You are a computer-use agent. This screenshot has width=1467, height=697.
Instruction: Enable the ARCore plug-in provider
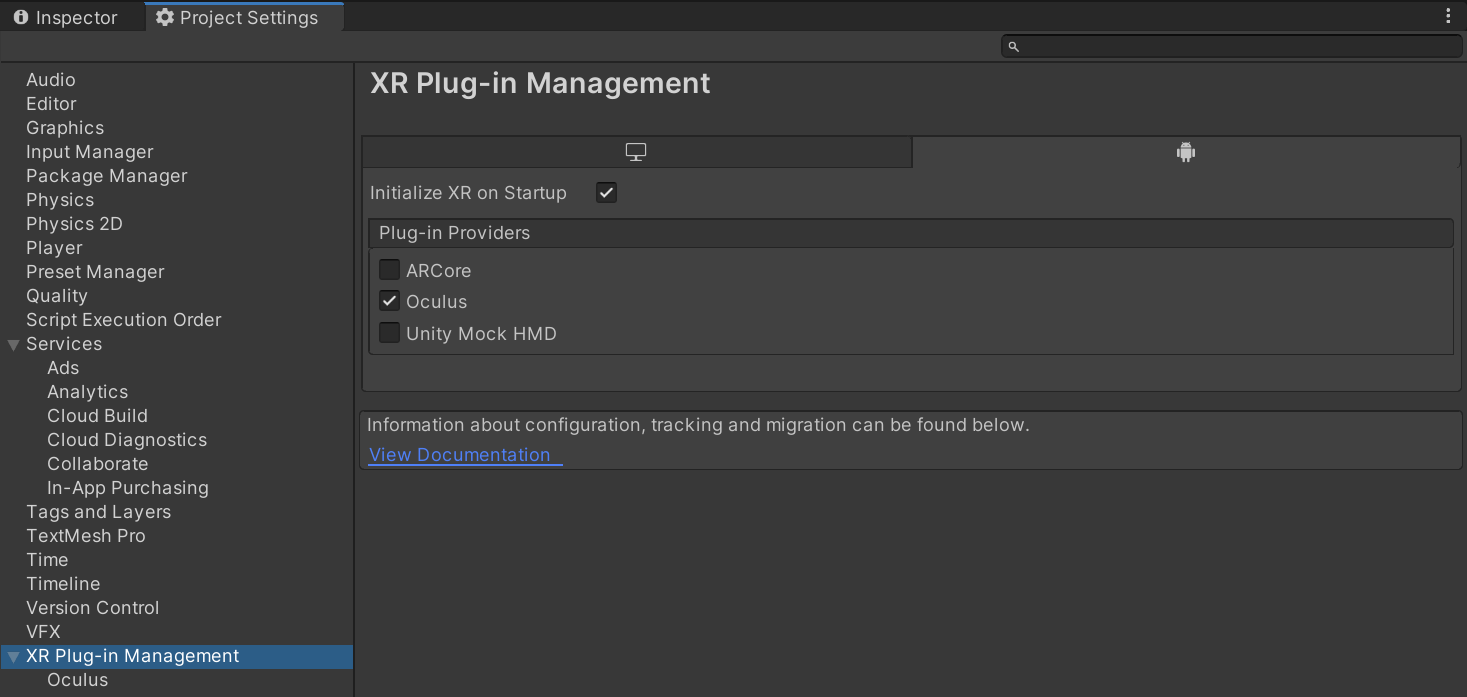(389, 270)
